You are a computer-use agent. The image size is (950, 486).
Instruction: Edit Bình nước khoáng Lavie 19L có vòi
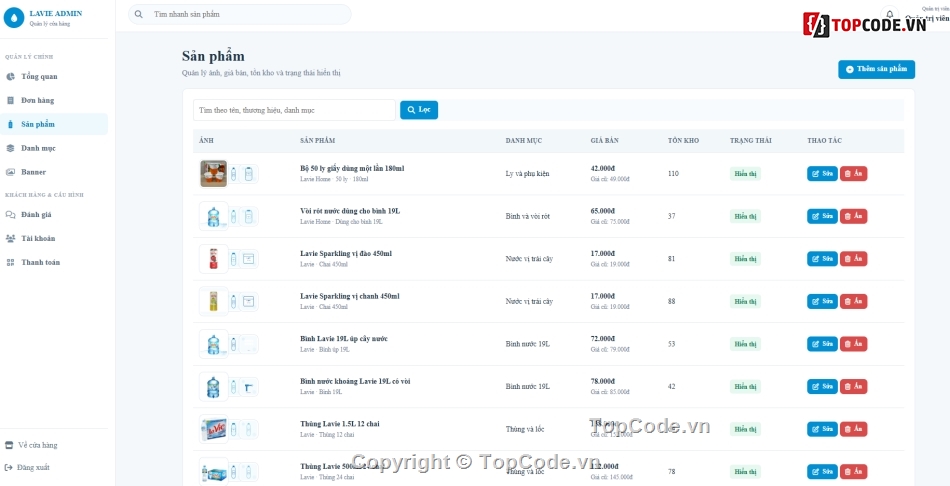tap(822, 387)
